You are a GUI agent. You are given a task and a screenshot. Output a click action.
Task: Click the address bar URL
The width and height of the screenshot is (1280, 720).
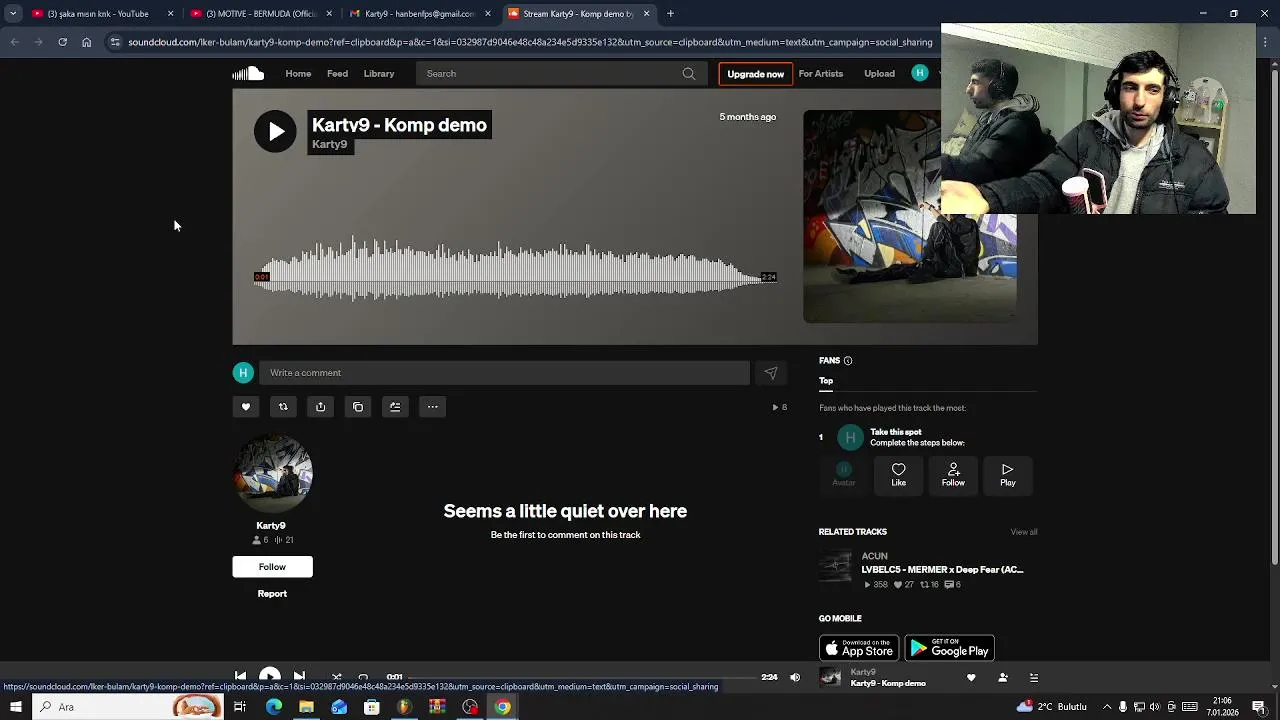(530, 42)
